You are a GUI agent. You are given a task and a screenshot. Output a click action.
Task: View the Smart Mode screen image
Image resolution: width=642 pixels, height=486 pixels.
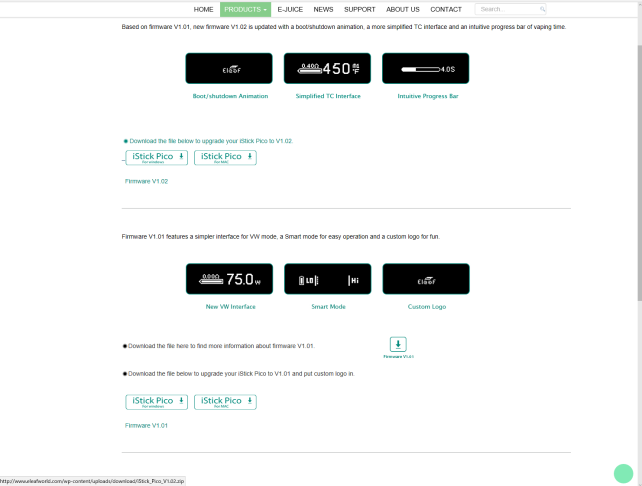click(x=328, y=279)
